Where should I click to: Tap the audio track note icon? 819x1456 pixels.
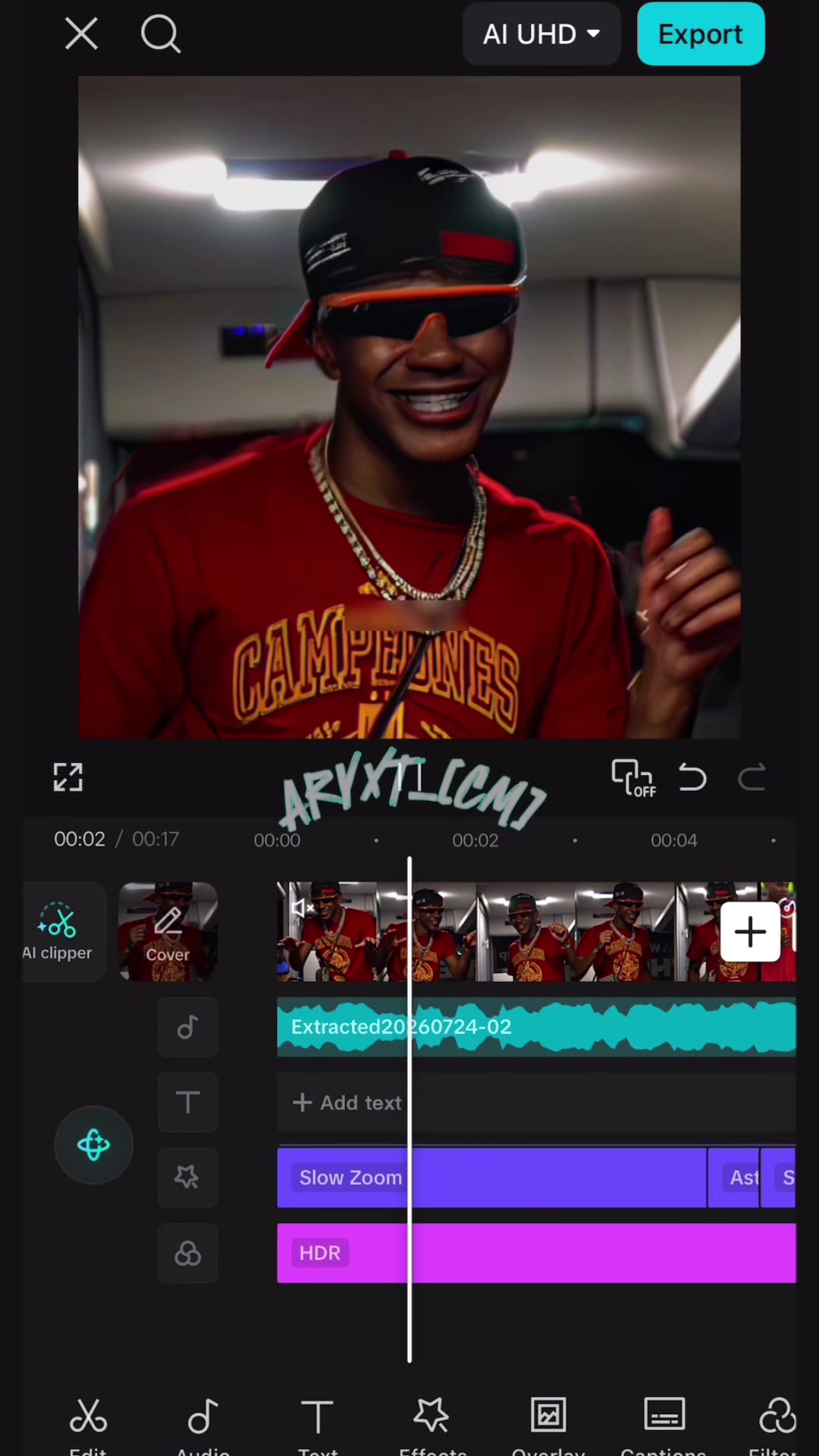[x=188, y=1028]
